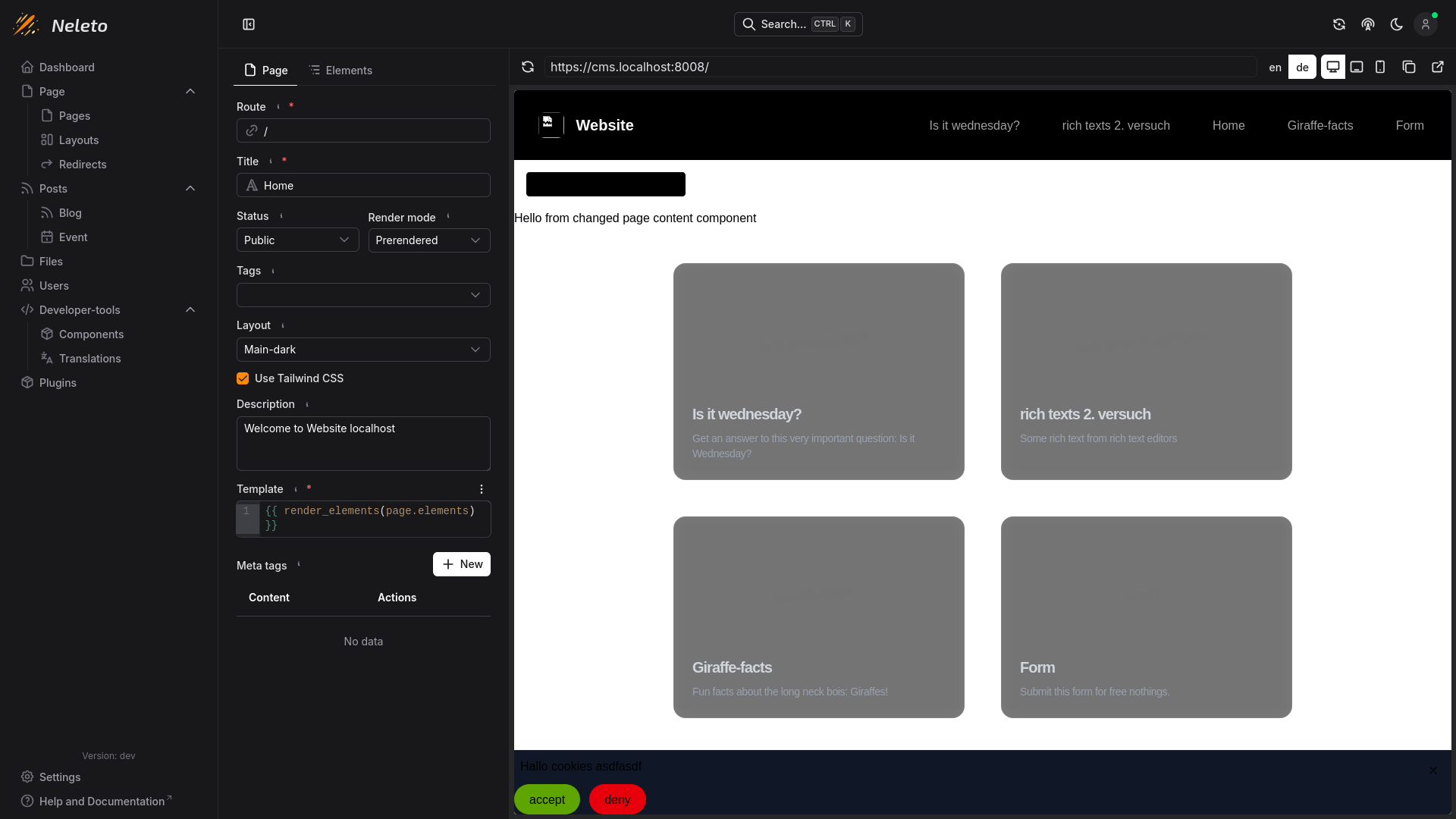Toggle dark mode moon icon
The height and width of the screenshot is (819, 1456).
1397,24
